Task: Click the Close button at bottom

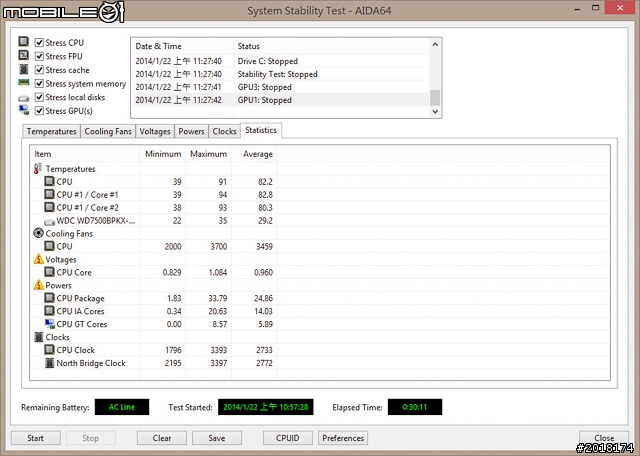Action: [x=604, y=438]
